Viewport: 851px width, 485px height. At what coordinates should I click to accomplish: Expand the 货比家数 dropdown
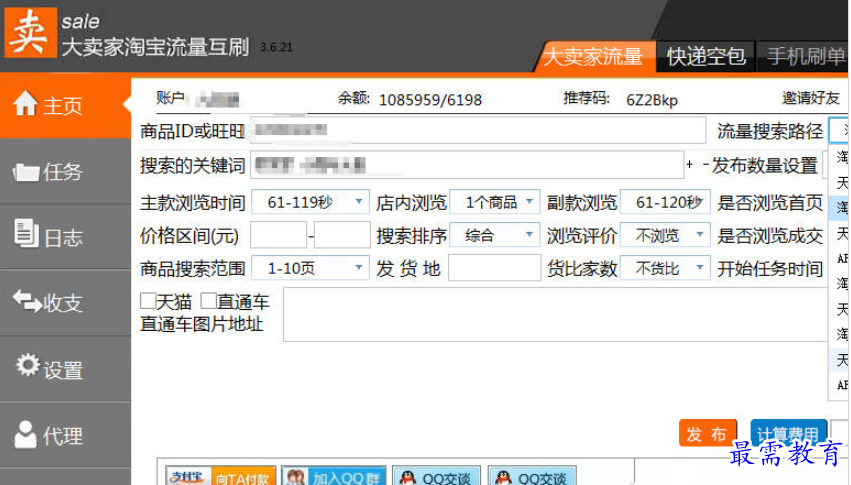pyautogui.click(x=665, y=269)
